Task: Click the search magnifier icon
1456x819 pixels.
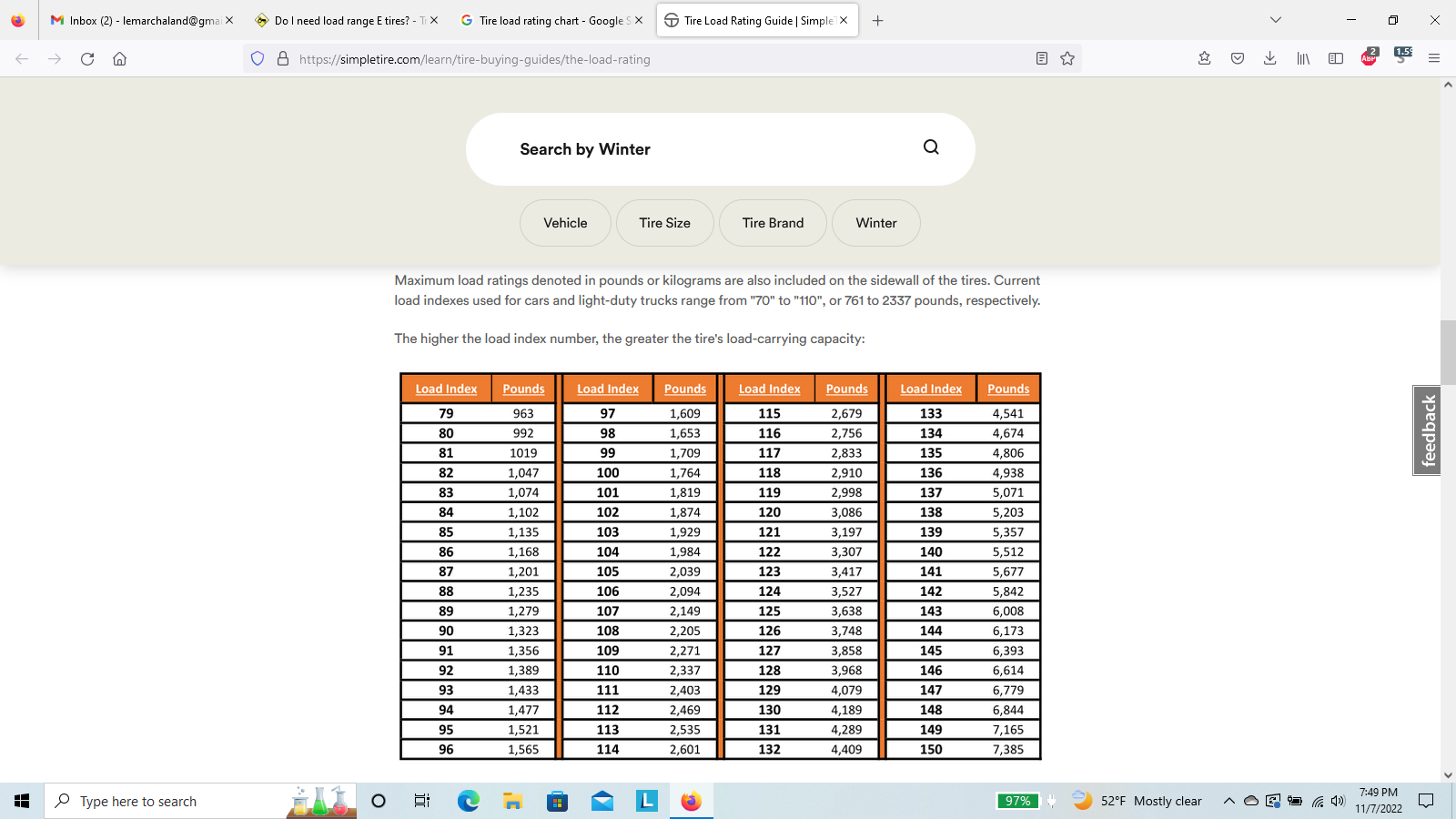Action: (x=931, y=147)
